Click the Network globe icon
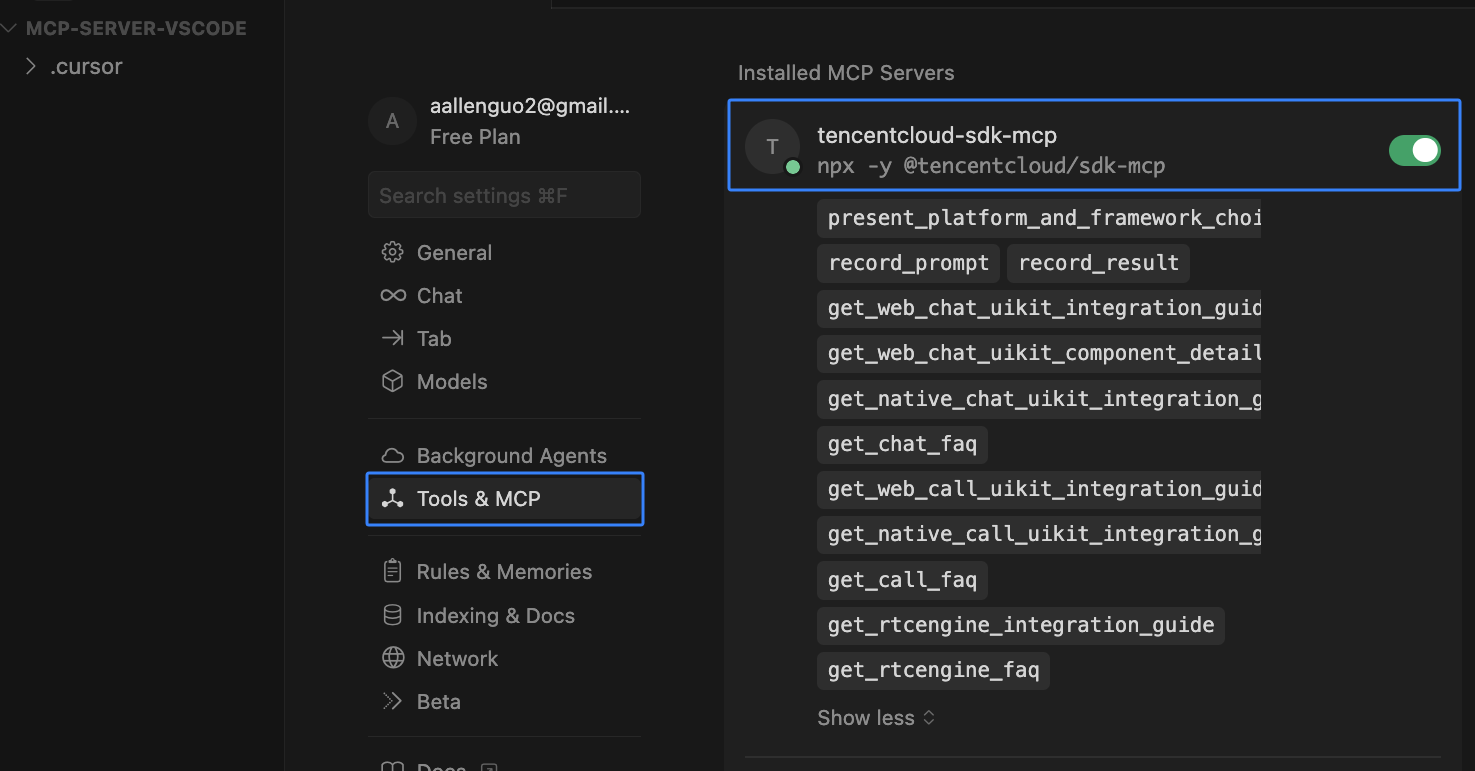 pyautogui.click(x=392, y=658)
